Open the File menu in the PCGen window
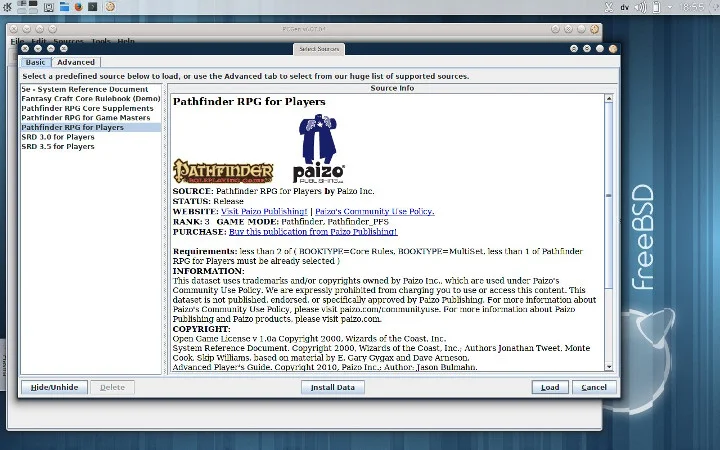This screenshot has height=450, width=720. pos(17,41)
